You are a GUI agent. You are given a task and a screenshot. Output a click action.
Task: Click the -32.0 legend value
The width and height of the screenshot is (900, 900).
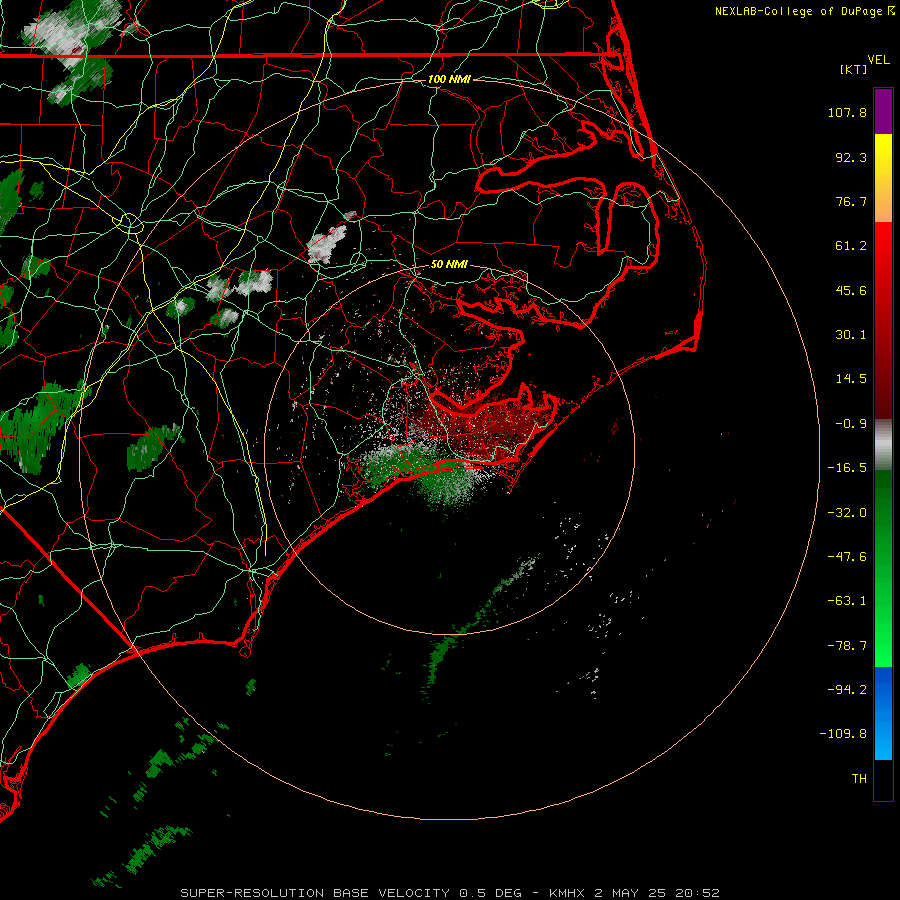click(847, 513)
